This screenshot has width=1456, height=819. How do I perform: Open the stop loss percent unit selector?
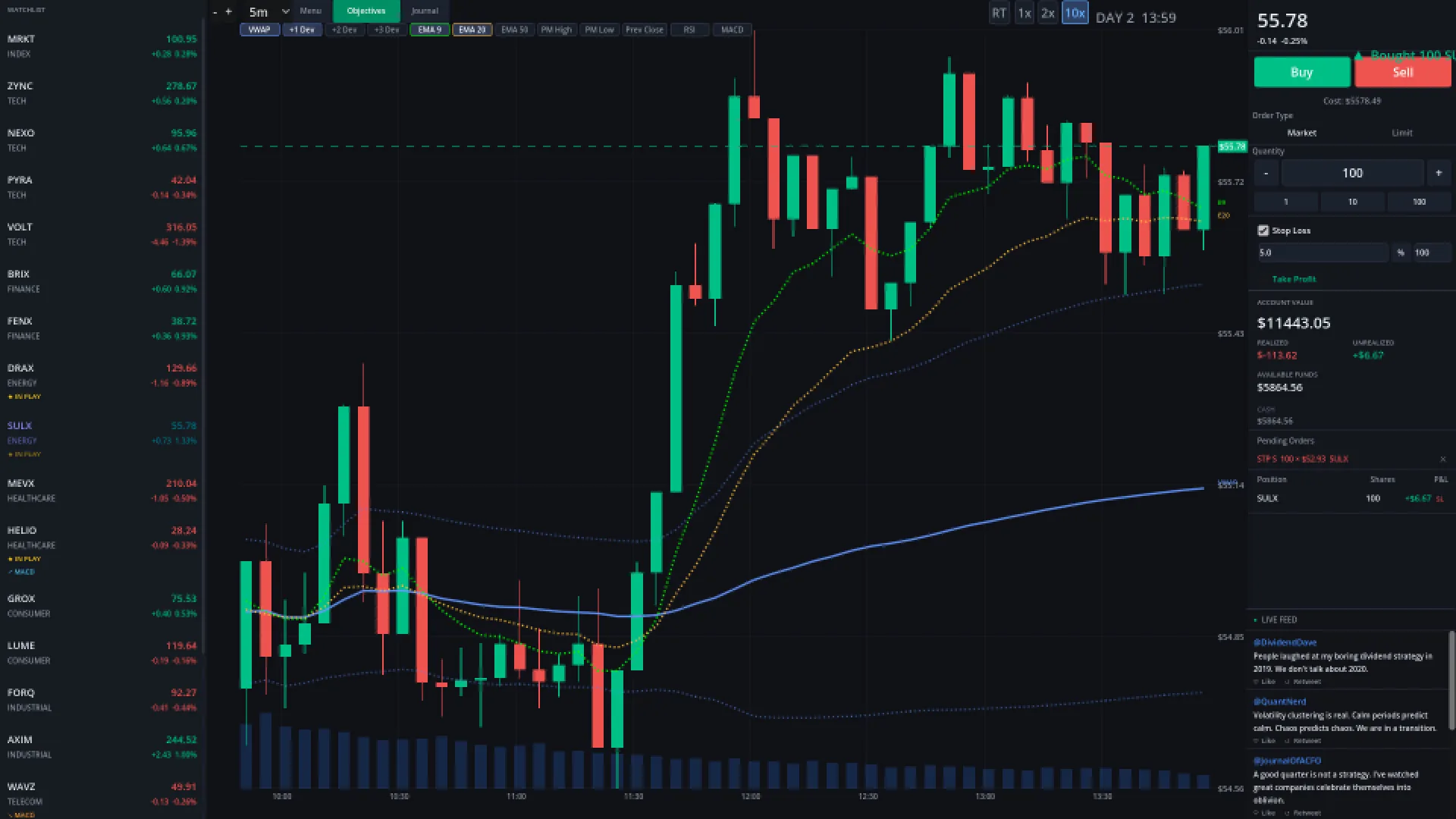pos(1400,253)
